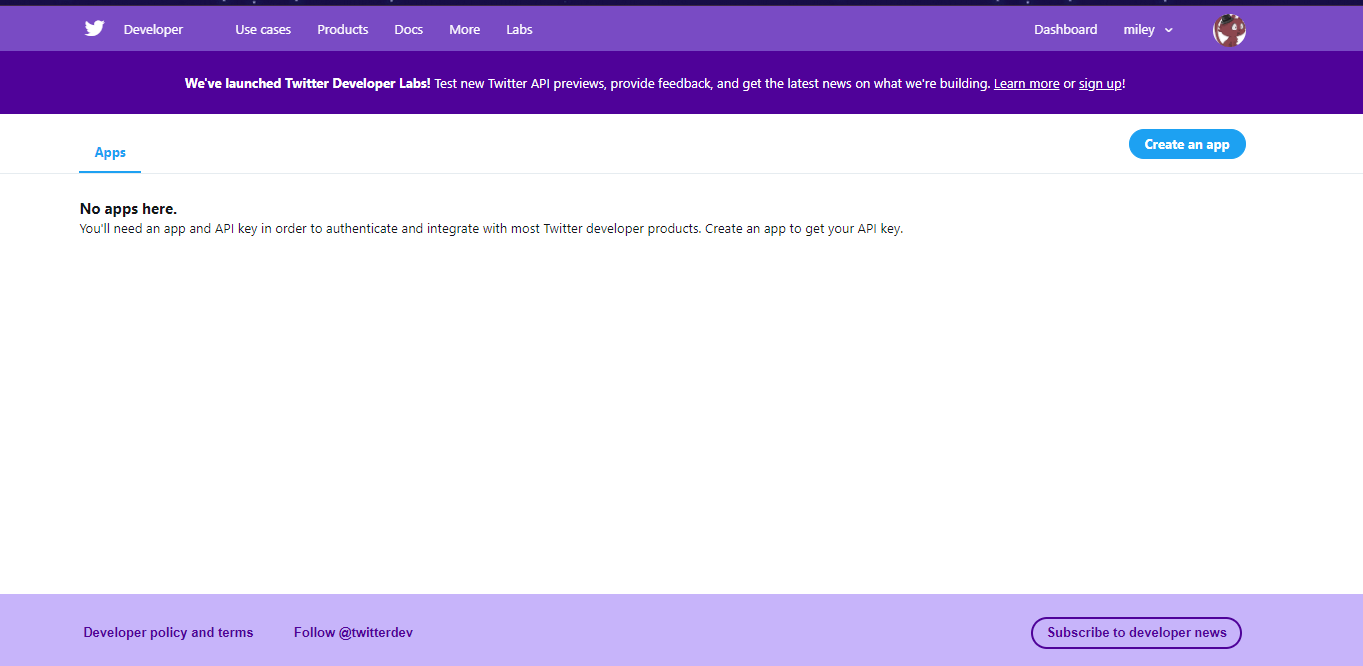Go to the Dashboard
The image size is (1363, 666).
[x=1065, y=29]
